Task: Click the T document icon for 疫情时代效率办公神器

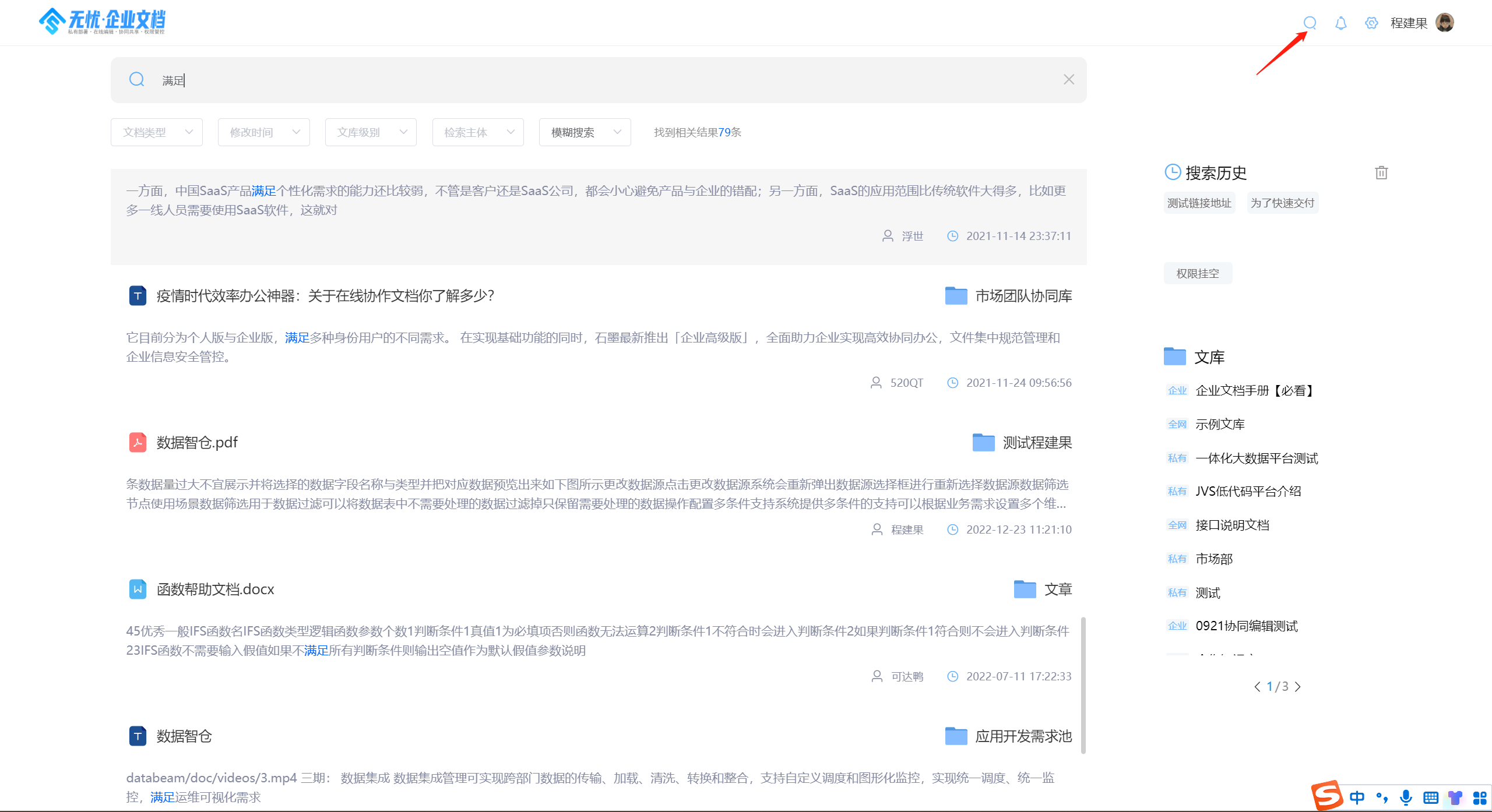Action: (138, 295)
